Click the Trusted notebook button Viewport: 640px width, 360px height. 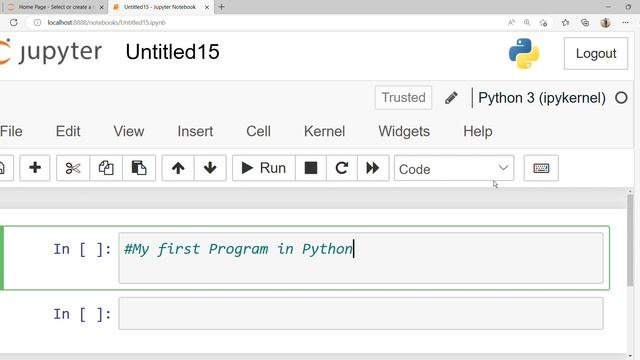pyautogui.click(x=403, y=98)
